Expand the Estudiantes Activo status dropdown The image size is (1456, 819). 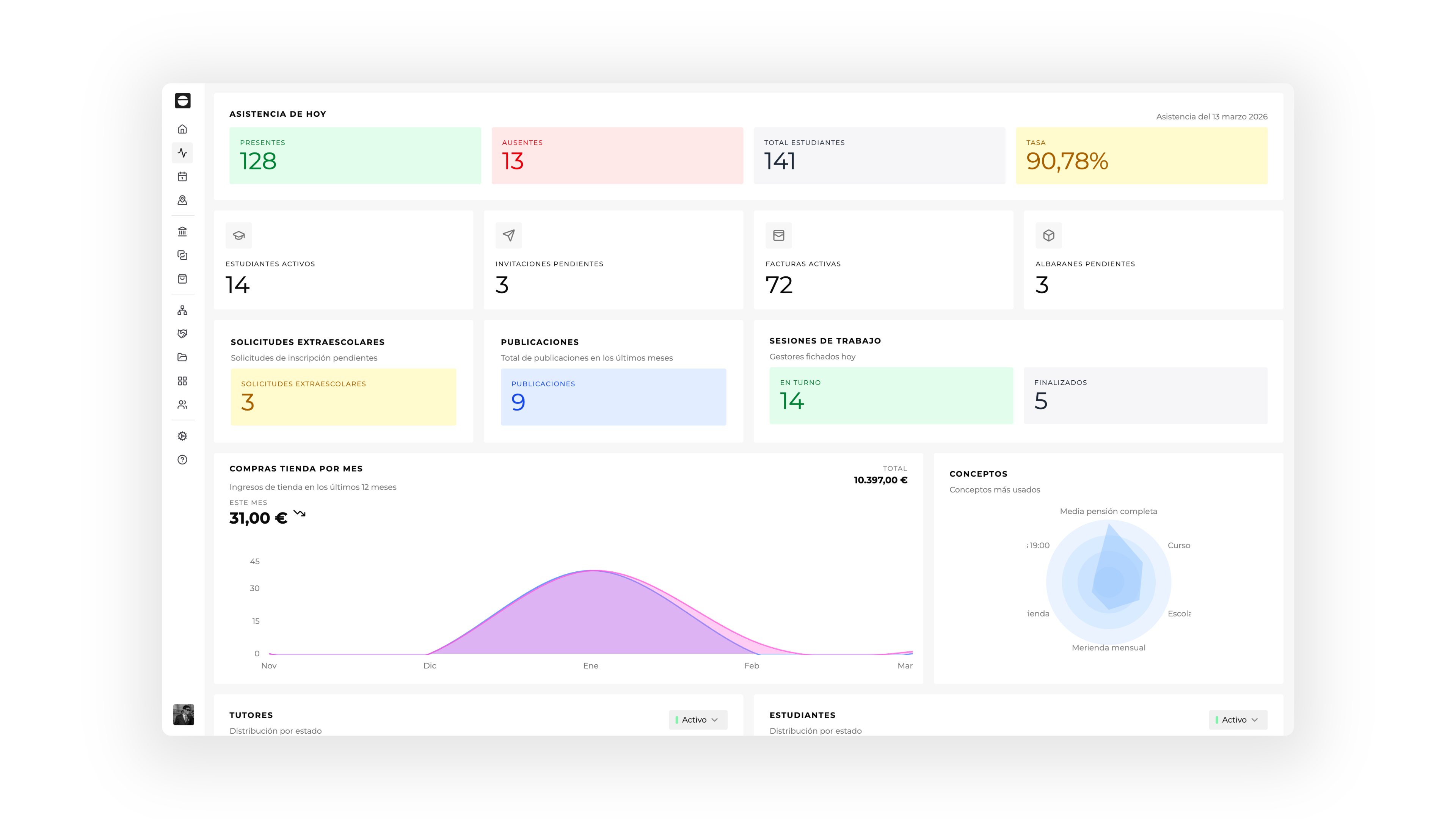[x=1237, y=720]
